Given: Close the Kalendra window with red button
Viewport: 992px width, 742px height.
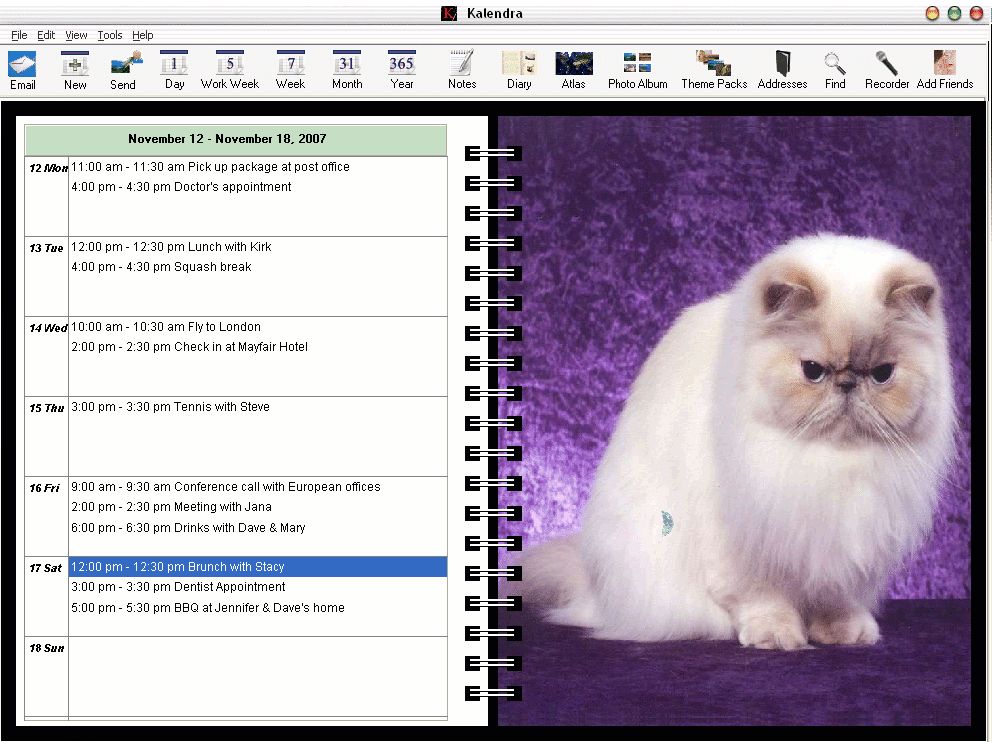Looking at the screenshot, I should pos(976,13).
